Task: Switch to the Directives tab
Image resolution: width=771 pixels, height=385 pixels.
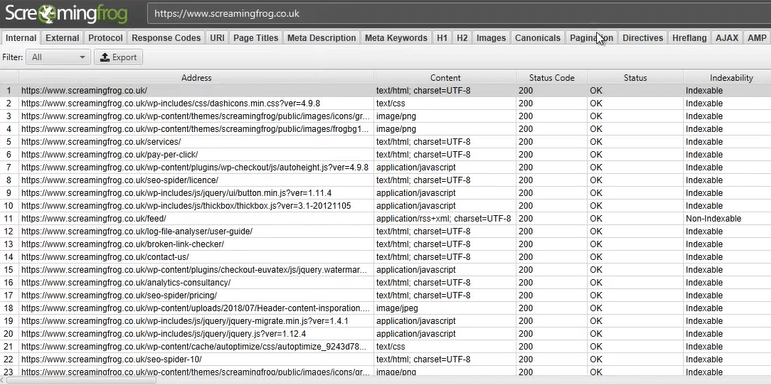Action: click(x=643, y=38)
